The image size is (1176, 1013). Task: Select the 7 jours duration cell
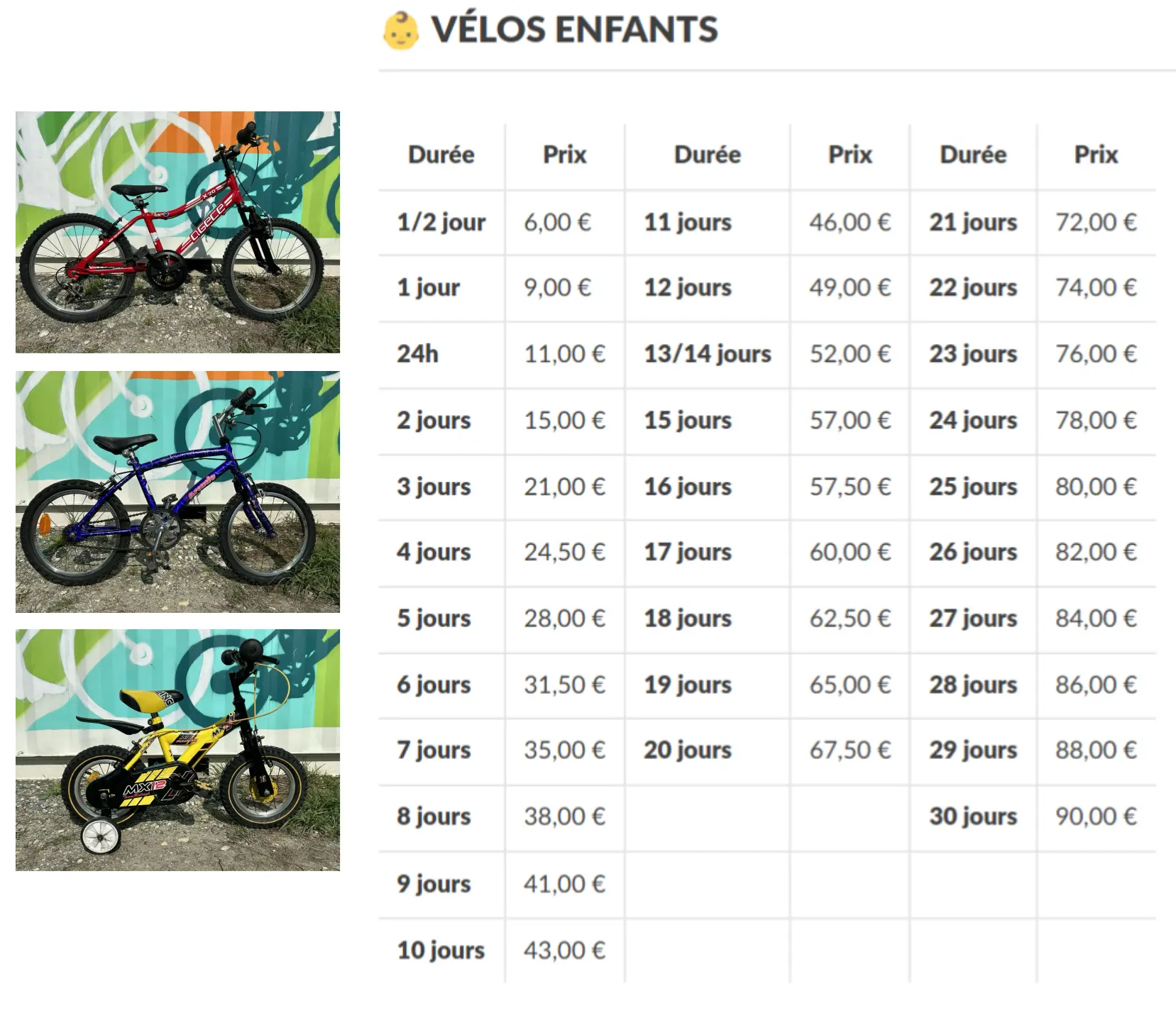(x=434, y=751)
